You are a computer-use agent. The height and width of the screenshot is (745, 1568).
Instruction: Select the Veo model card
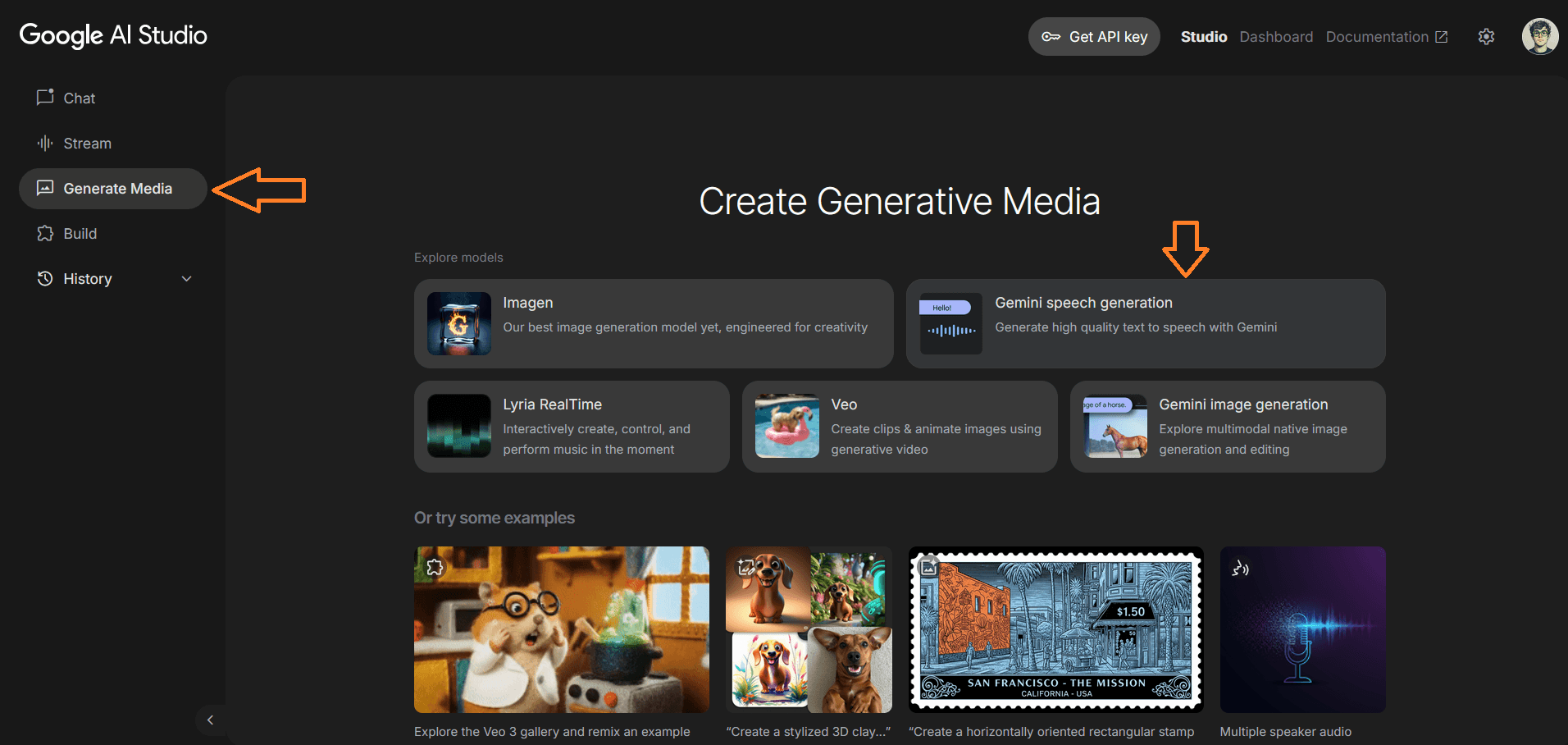coord(899,427)
